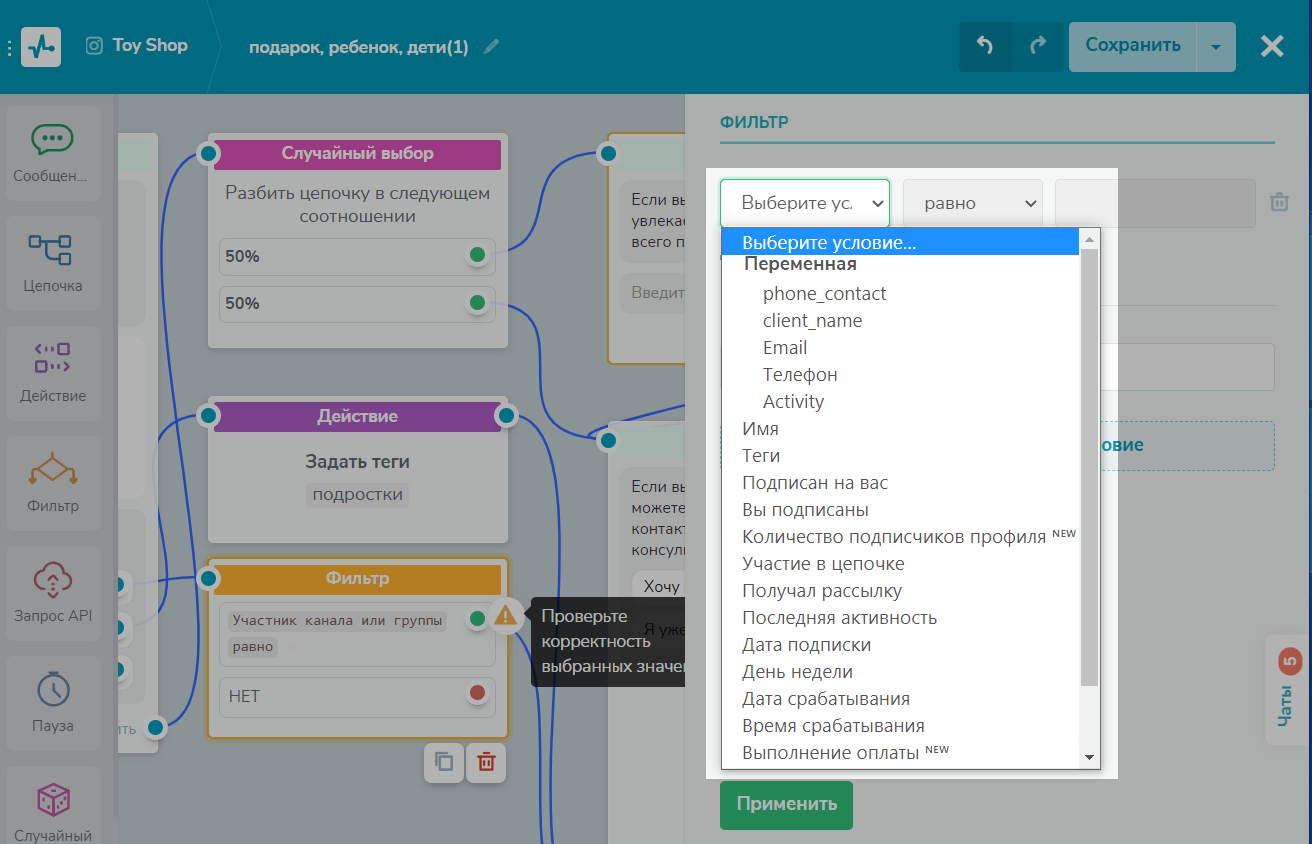Edit the flow name with pencil icon
This screenshot has height=844, width=1312.
click(491, 47)
